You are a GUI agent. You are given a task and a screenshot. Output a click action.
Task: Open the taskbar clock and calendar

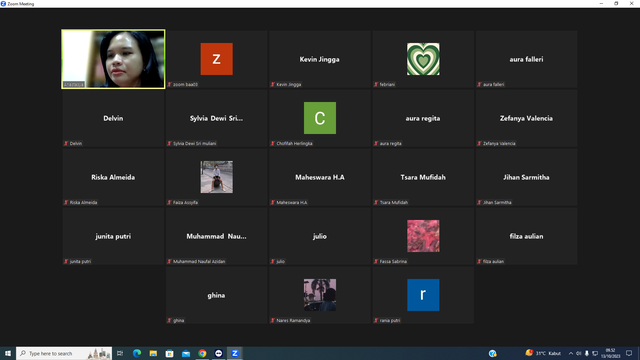point(610,353)
